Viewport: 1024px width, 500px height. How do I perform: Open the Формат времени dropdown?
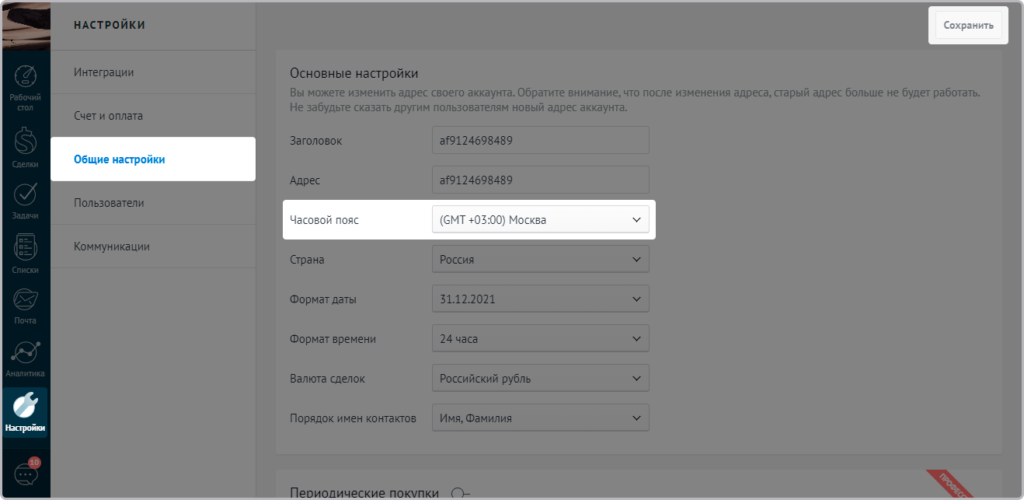(x=540, y=339)
